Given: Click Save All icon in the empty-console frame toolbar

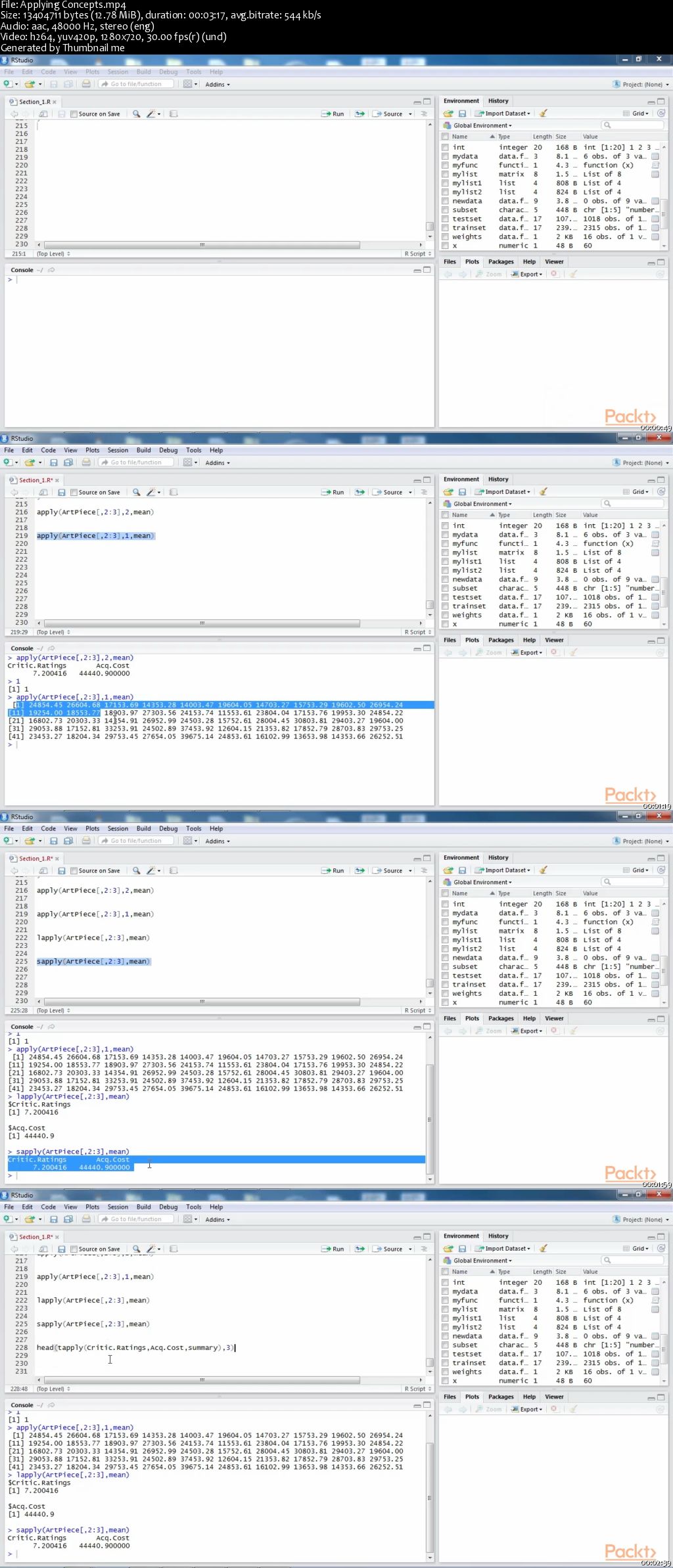Looking at the screenshot, I should point(68,84).
